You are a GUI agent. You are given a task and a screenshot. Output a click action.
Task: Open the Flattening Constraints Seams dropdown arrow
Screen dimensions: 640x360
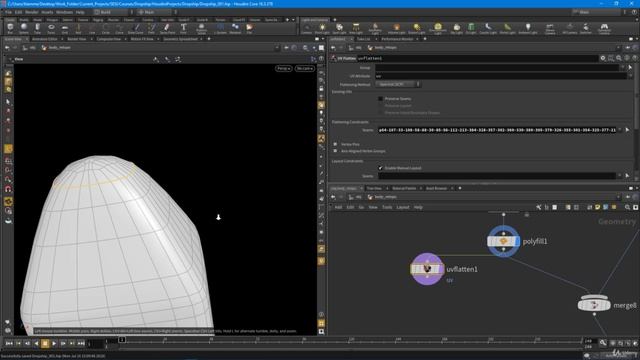point(620,130)
